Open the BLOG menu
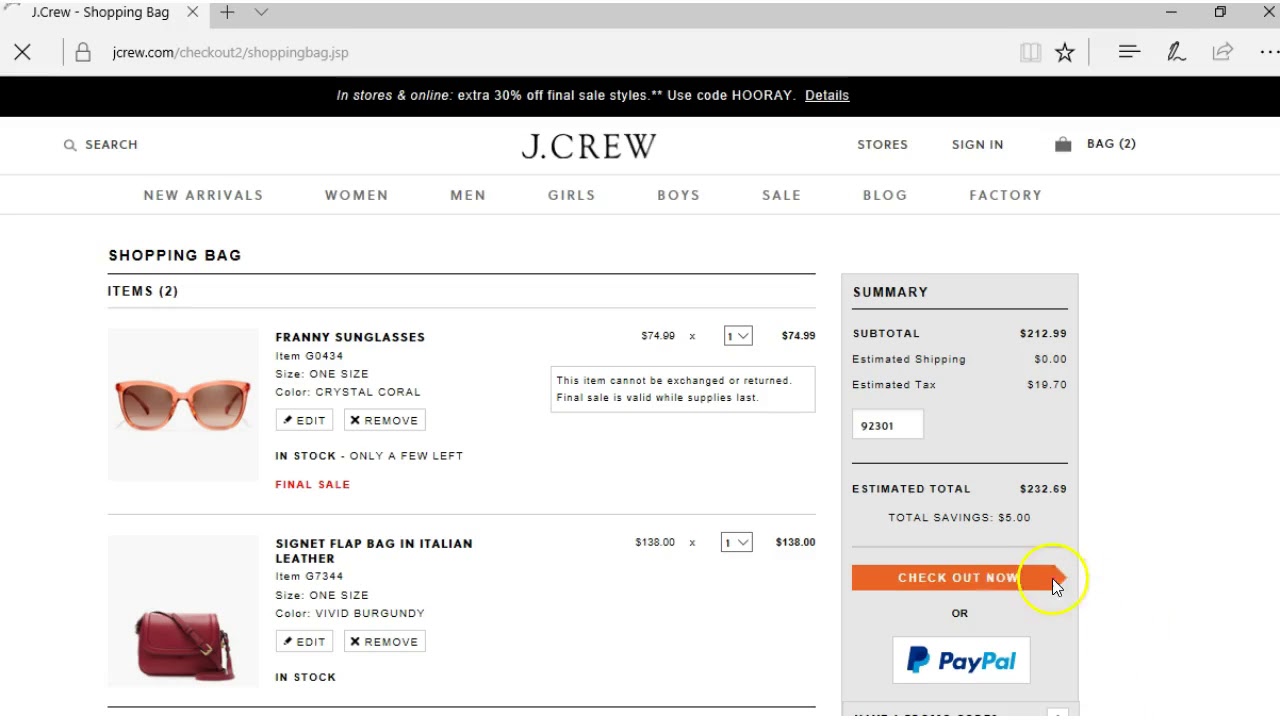The image size is (1280, 720). tap(885, 195)
